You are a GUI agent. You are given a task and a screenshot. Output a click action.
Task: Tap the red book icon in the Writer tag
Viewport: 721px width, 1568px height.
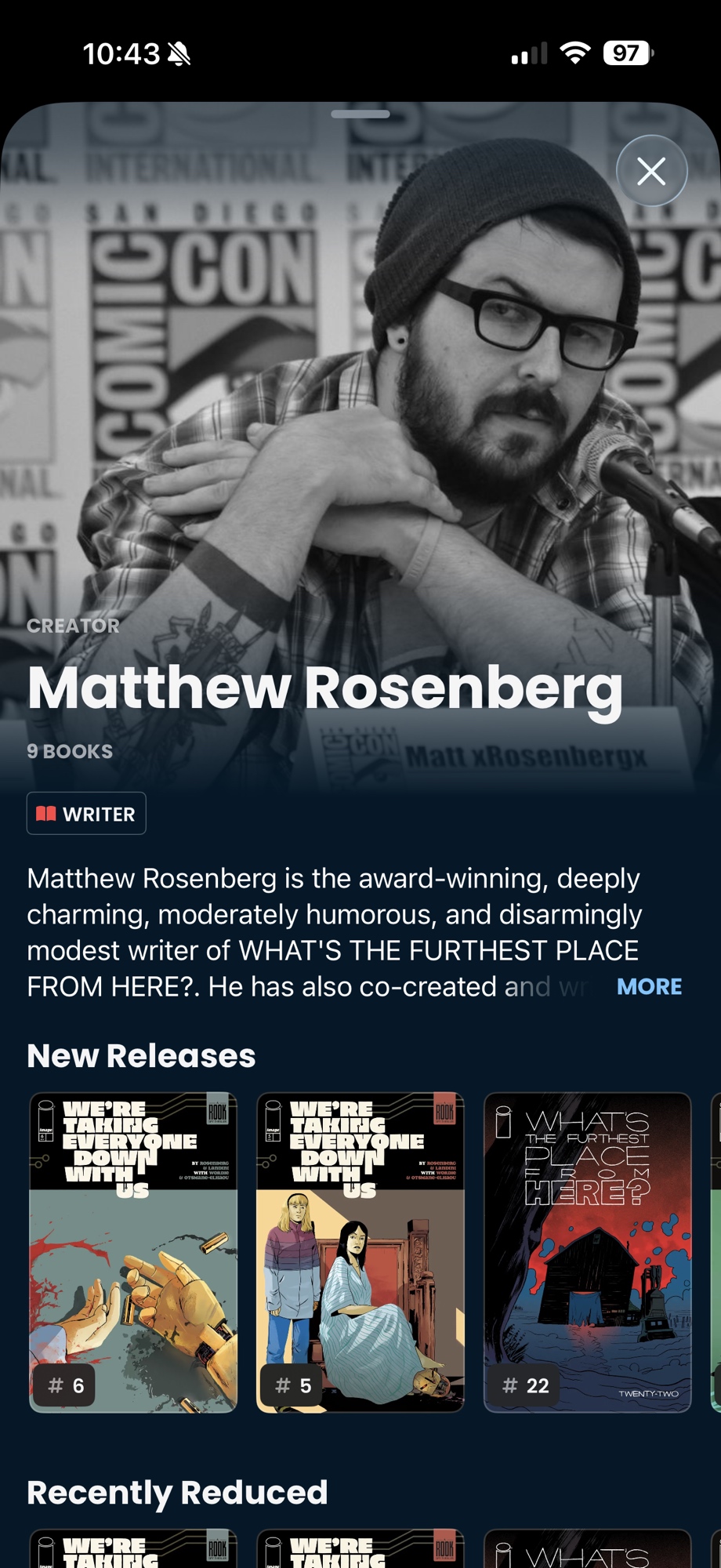[46, 814]
